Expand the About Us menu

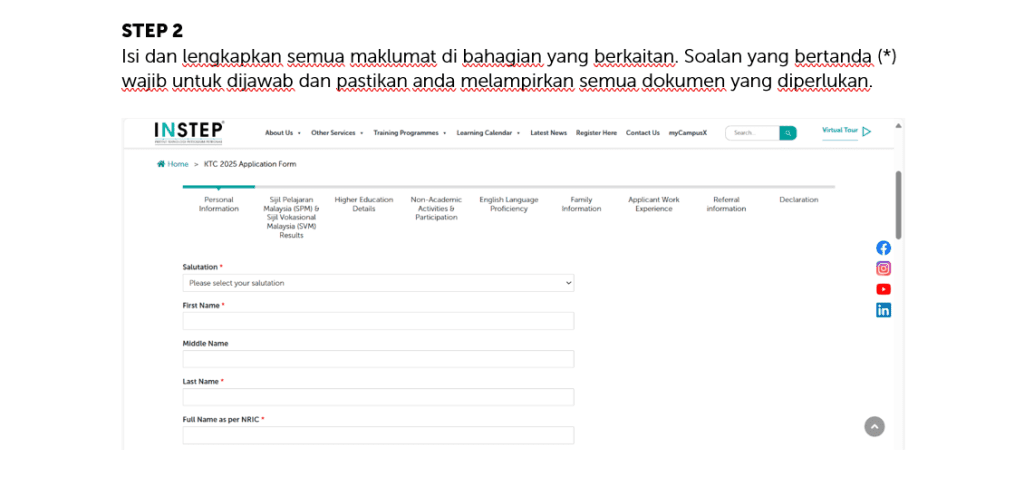click(282, 133)
